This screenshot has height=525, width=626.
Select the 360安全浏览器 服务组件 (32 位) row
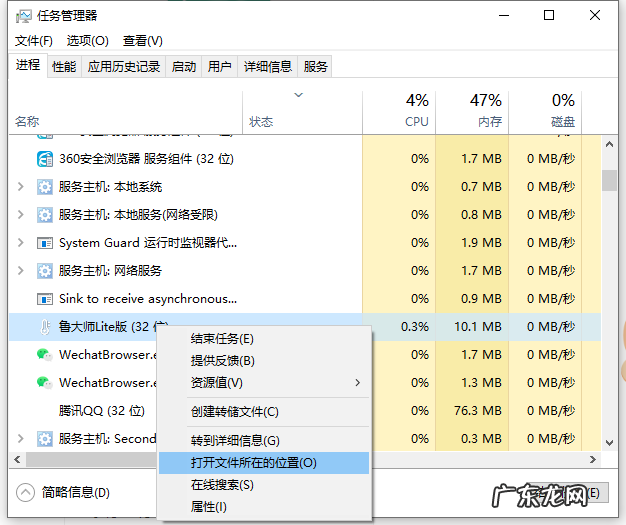tap(305, 159)
